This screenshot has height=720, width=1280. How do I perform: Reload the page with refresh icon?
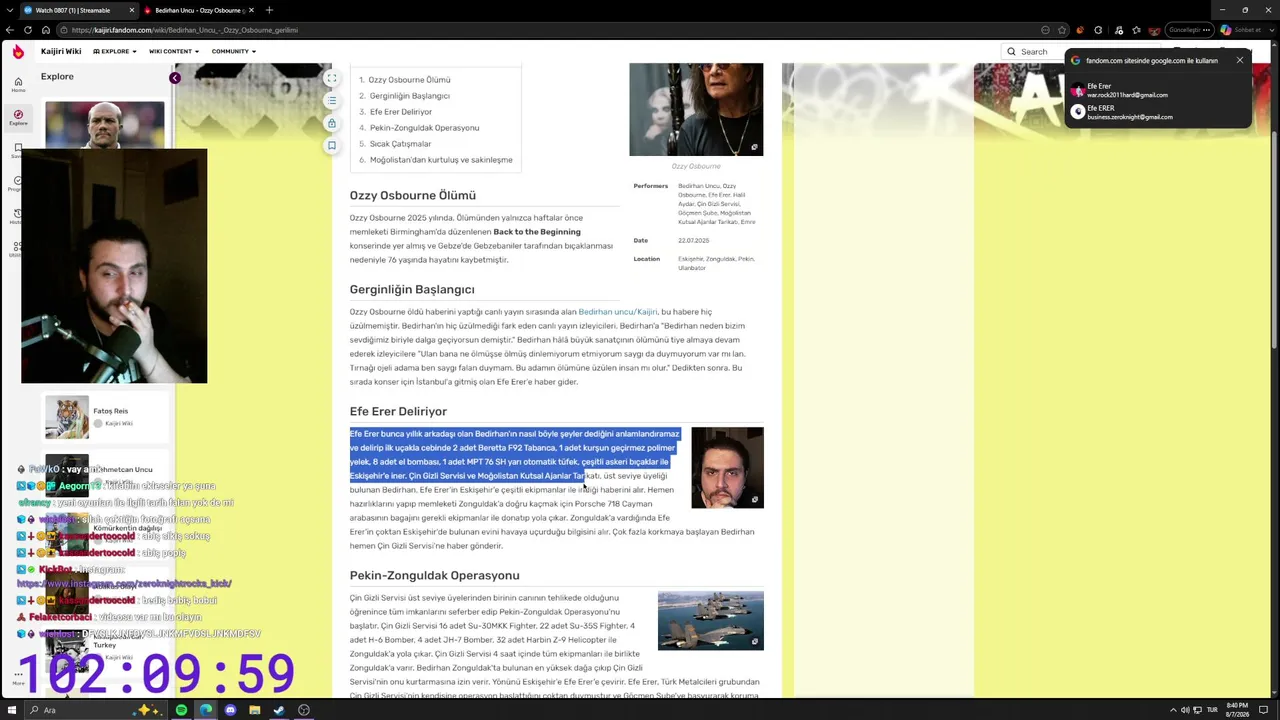[28, 30]
